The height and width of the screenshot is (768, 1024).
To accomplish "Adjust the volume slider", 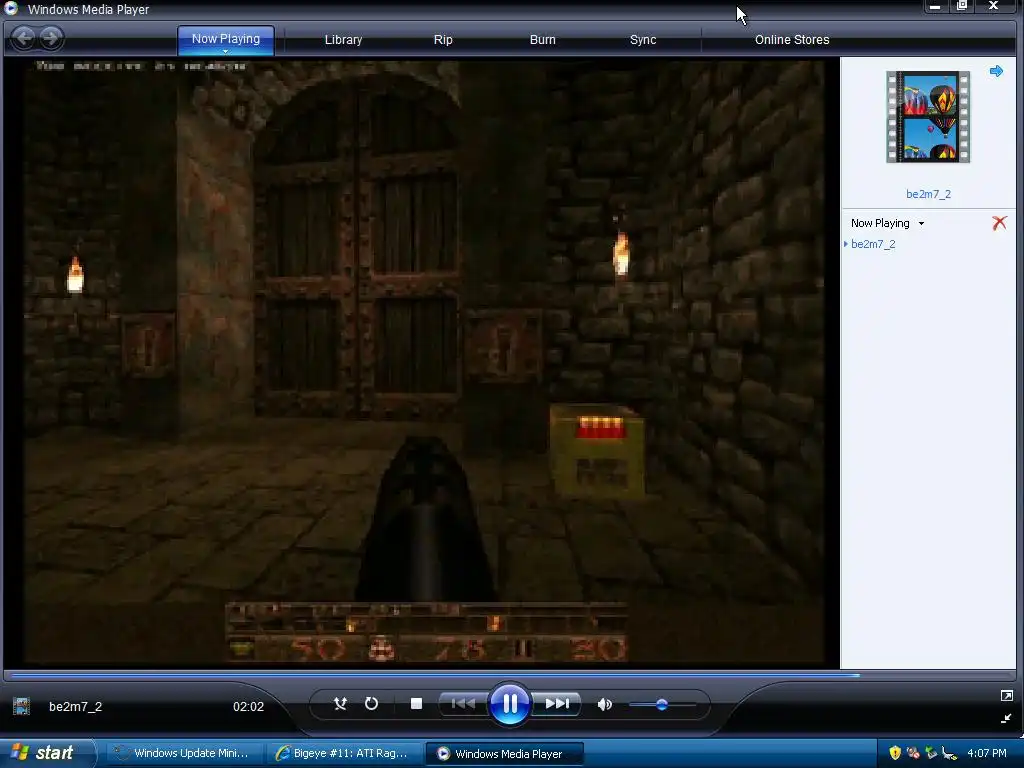I will [x=662, y=705].
